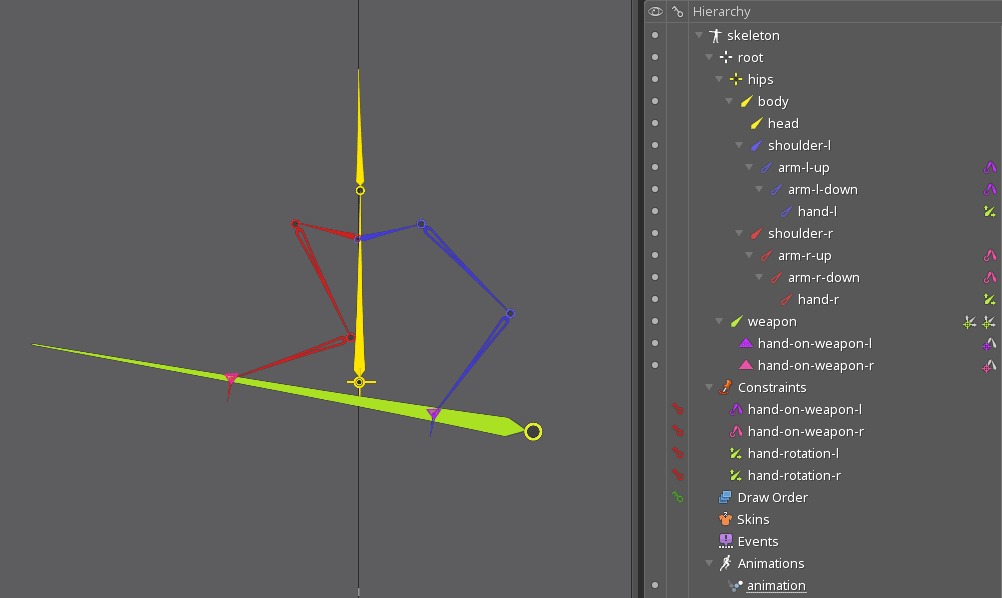Viewport: 1002px width, 598px height.
Task: Toggle the visibility dot for the head bone
Action: (x=655, y=123)
